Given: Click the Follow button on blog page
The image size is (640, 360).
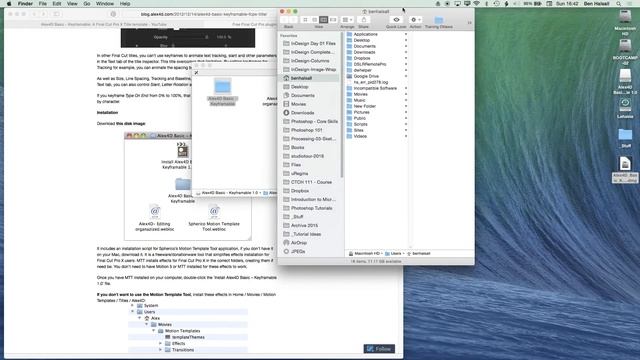Looking at the screenshot, I should (379, 349).
